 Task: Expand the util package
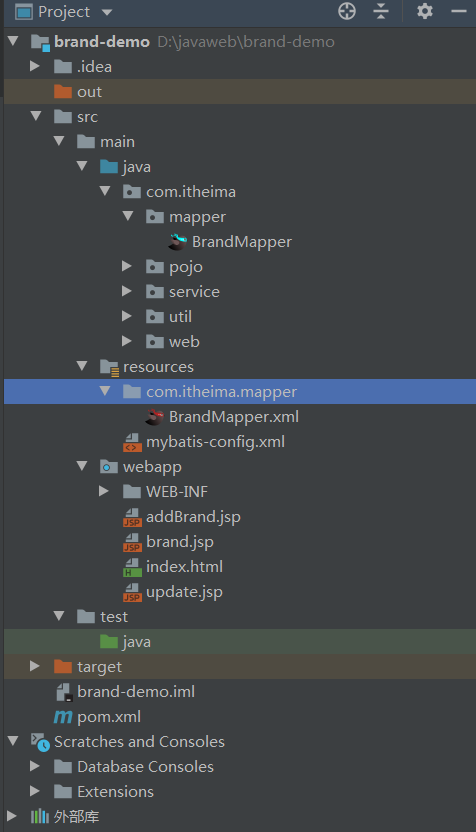point(127,316)
